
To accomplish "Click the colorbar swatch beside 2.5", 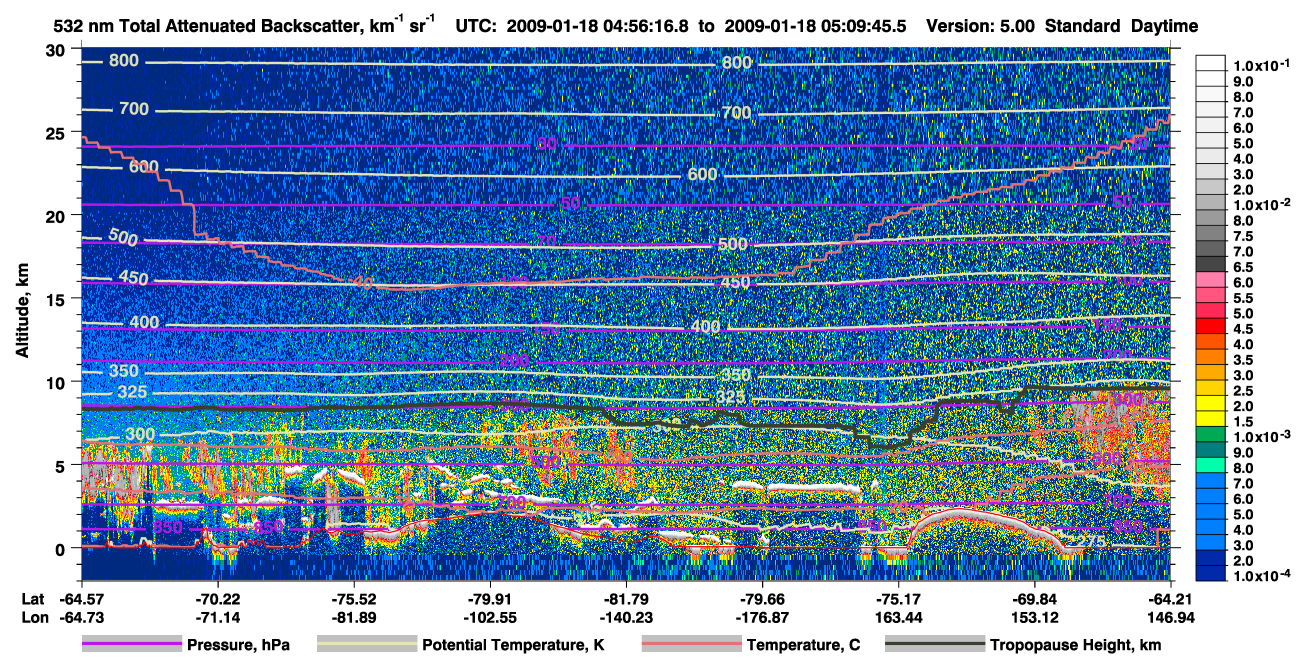I will [x=1211, y=387].
